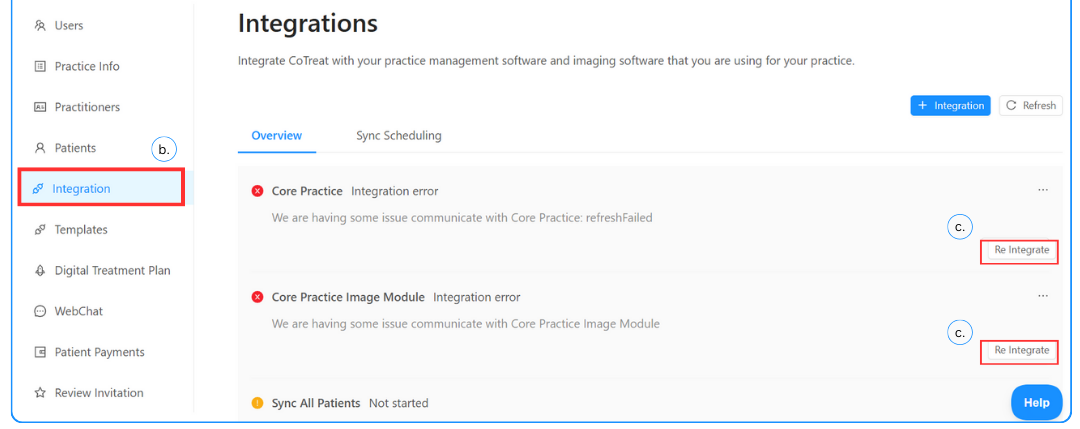Open the Templates section

click(x=81, y=229)
